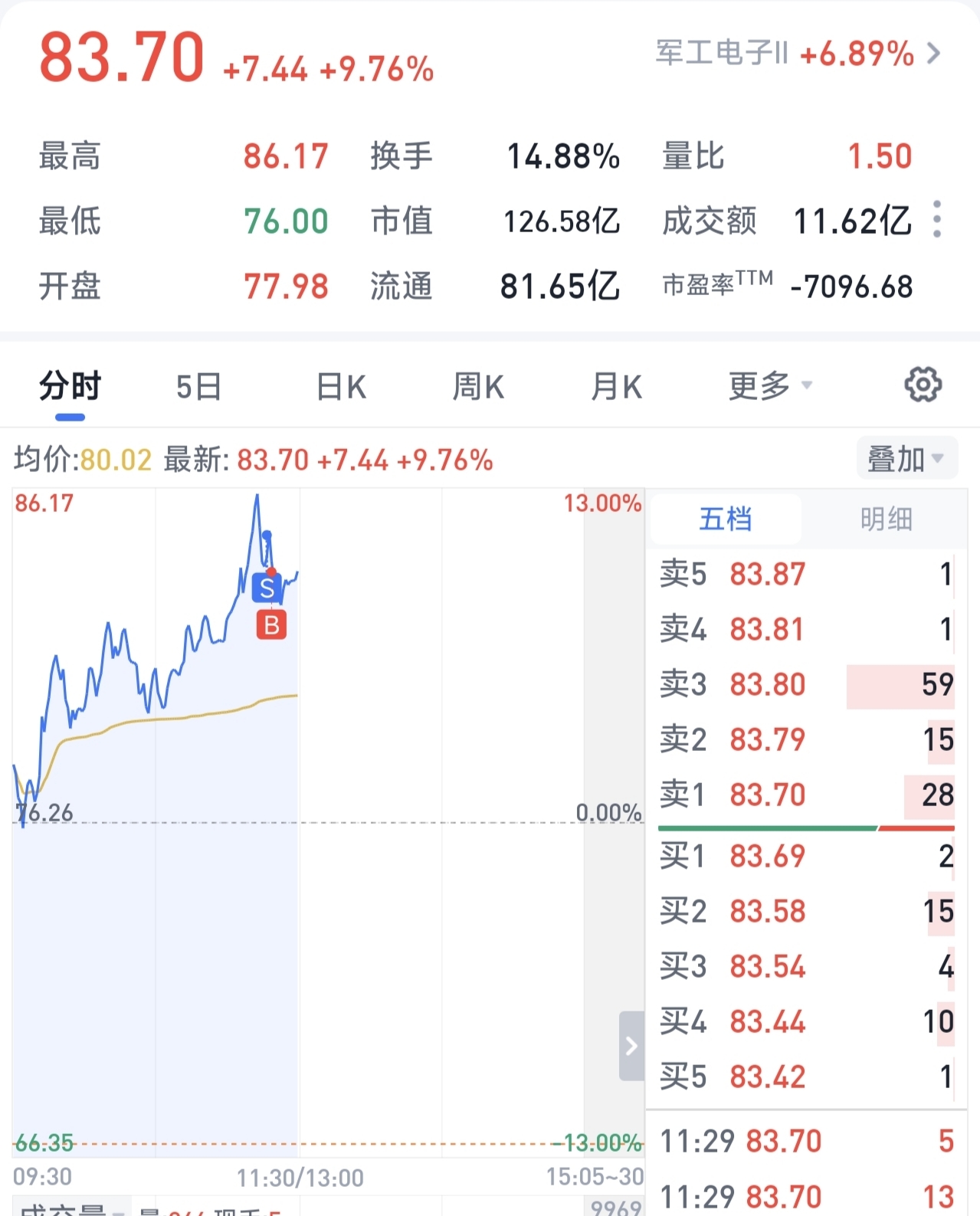Open chart settings gear icon

pos(923,385)
